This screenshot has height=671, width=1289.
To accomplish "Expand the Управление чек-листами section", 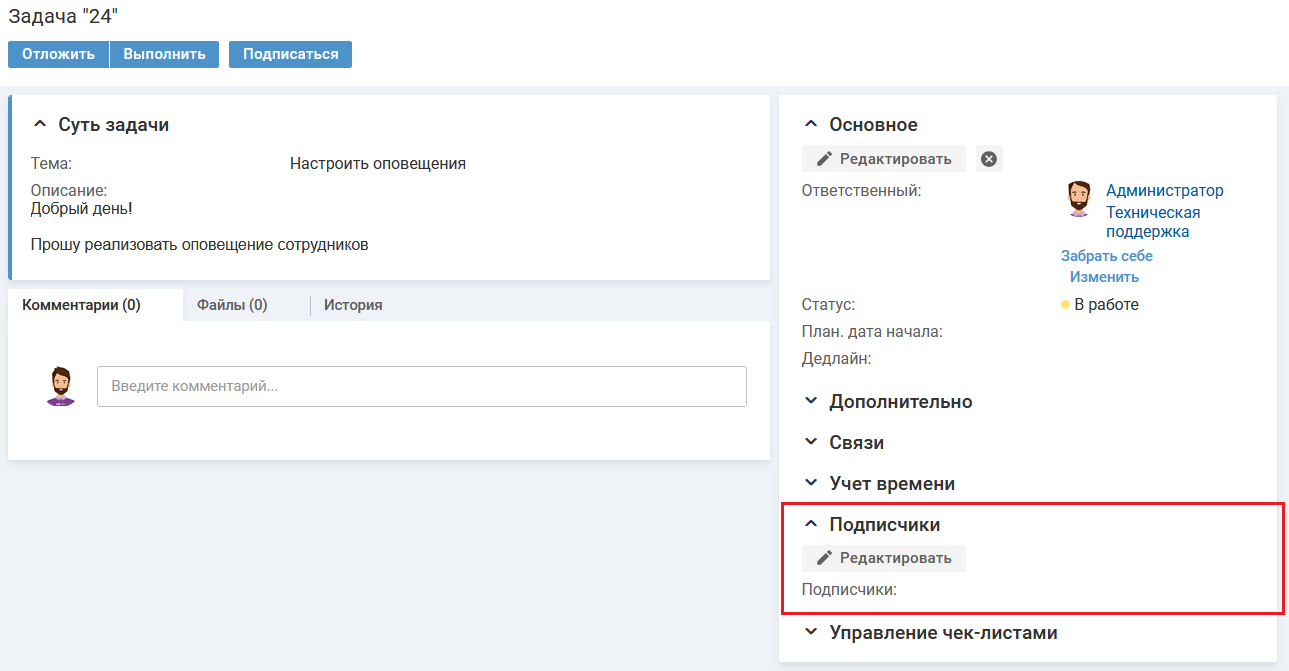I will pyautogui.click(x=811, y=633).
